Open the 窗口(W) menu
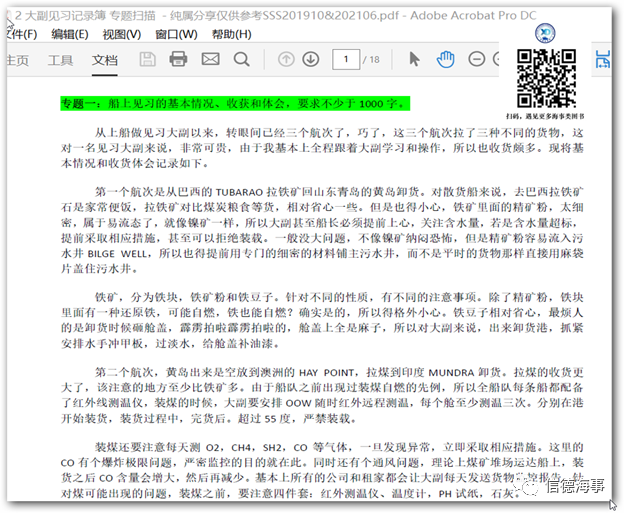Viewport: 624px width, 513px height. [x=176, y=34]
